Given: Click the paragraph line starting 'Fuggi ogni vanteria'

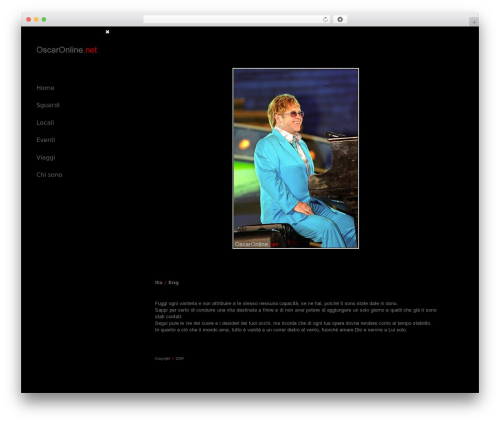Looking at the screenshot, I should [x=276, y=303].
